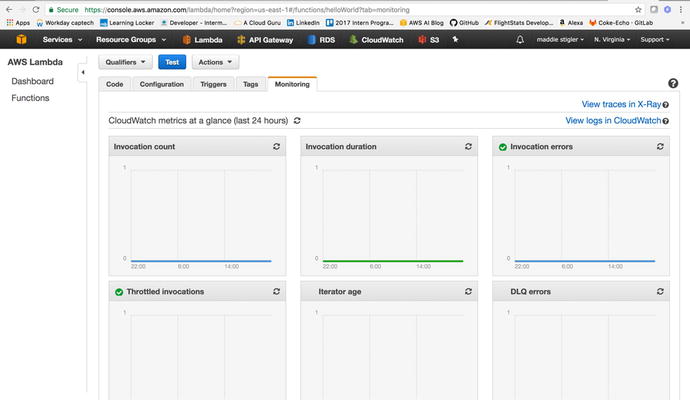Image resolution: width=690 pixels, height=400 pixels.
Task: Open the help question mark icon
Action: click(x=673, y=84)
